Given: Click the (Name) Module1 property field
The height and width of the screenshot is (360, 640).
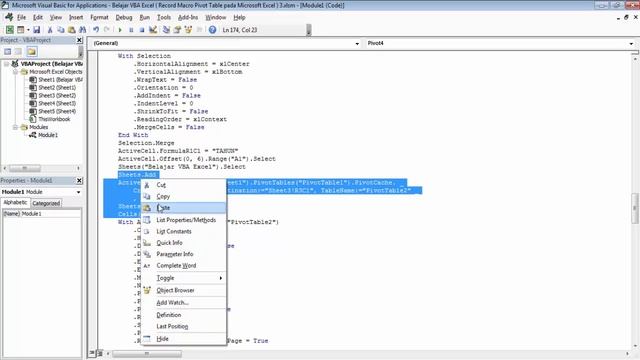Looking at the screenshot, I should coord(41,214).
